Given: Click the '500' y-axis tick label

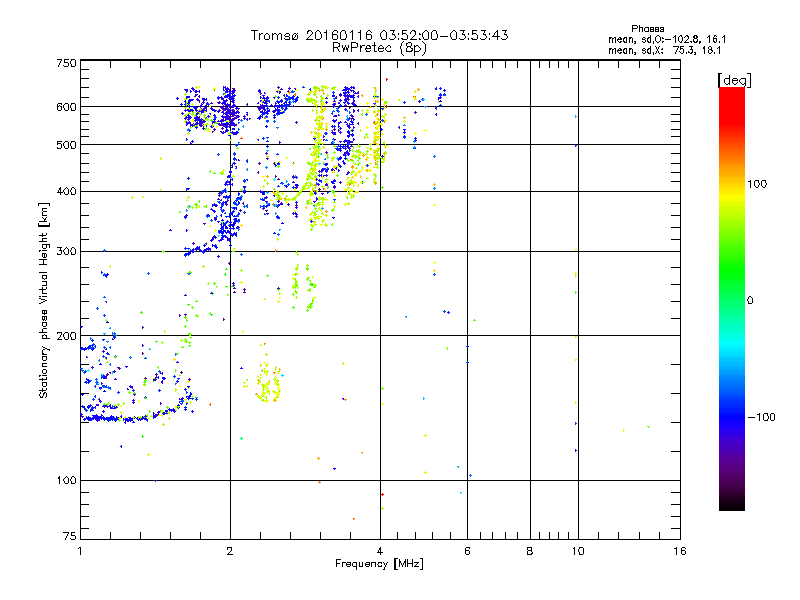Looking at the screenshot, I should 66,145.
